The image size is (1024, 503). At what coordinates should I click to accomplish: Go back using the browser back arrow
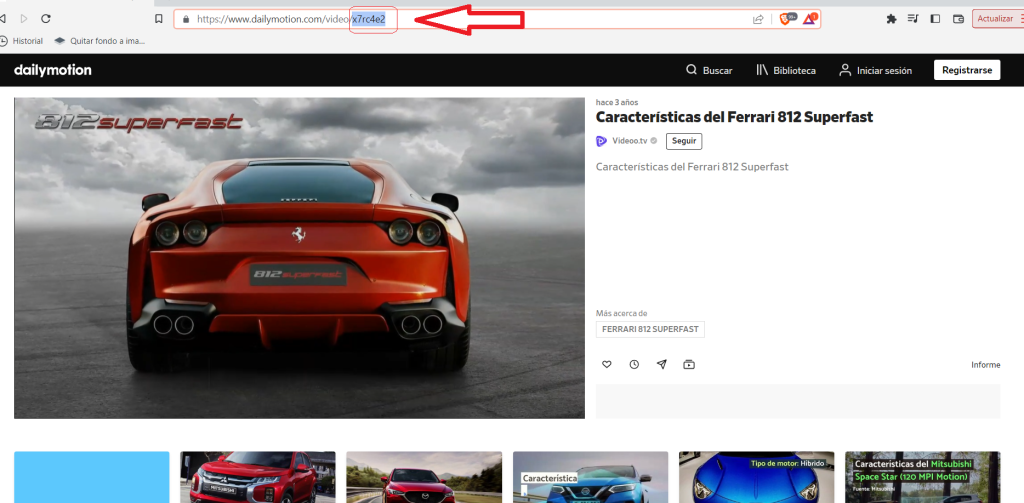pos(3,19)
